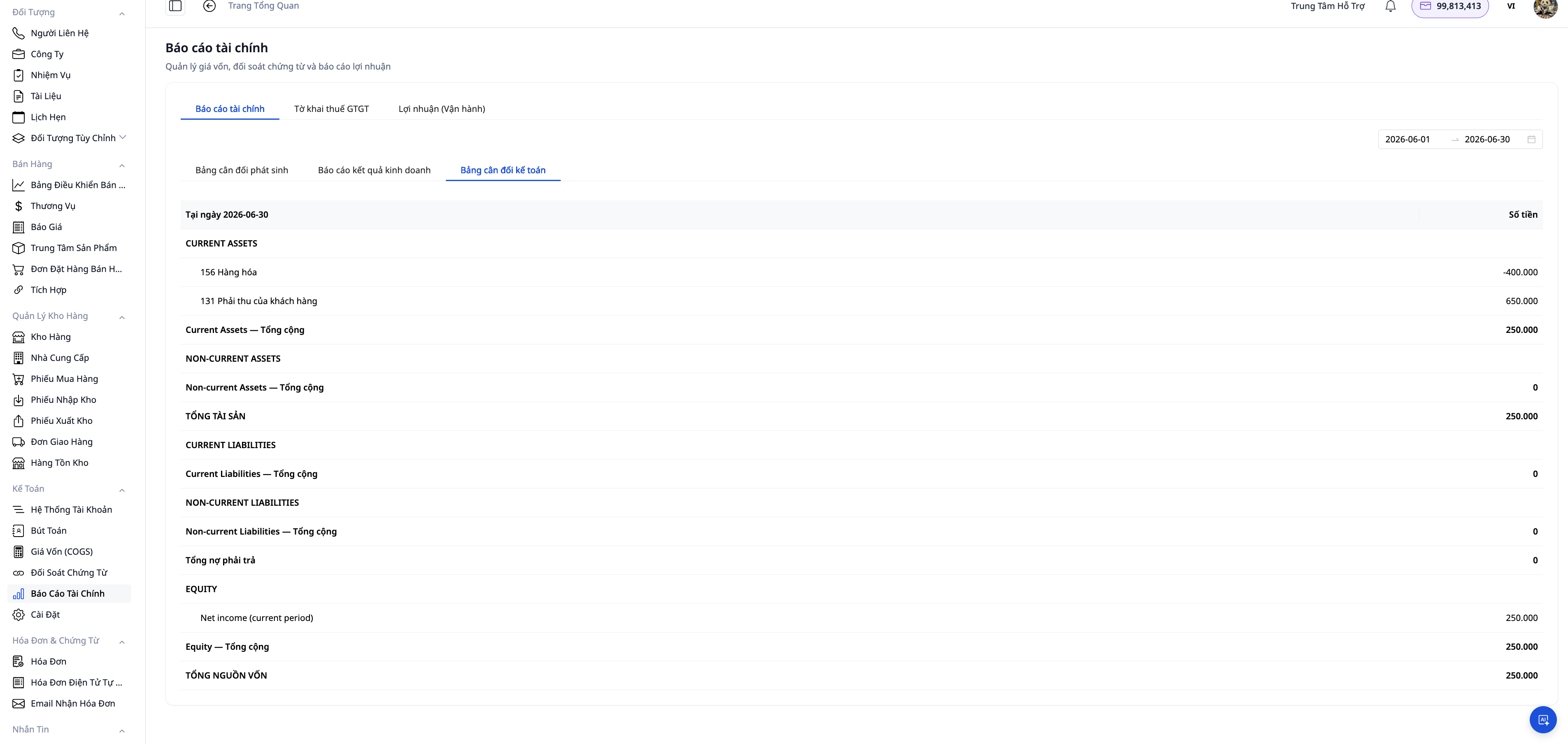Expand Đối Tượng Tùy Chỉnh submenu

coord(123,137)
